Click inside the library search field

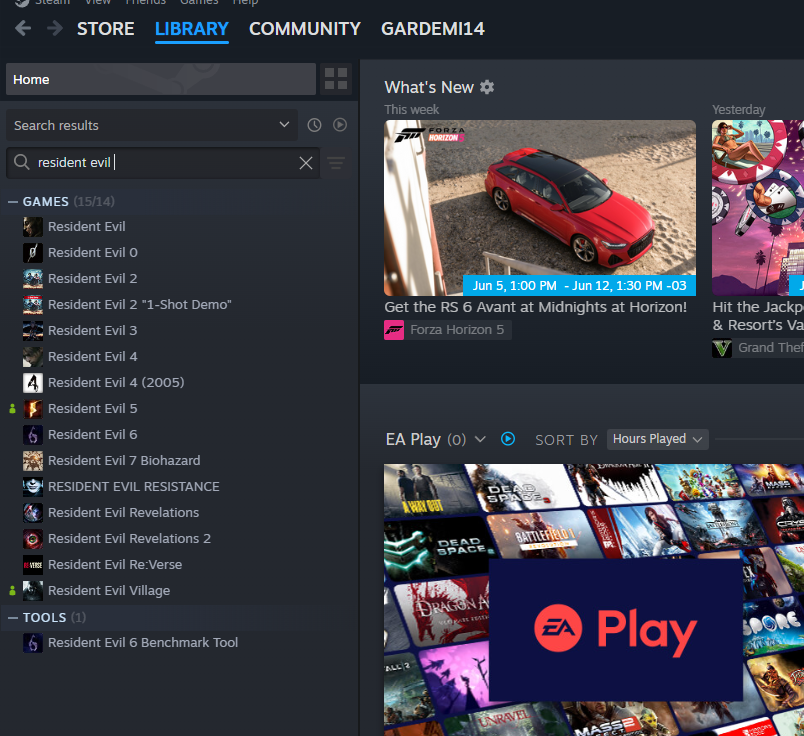163,163
